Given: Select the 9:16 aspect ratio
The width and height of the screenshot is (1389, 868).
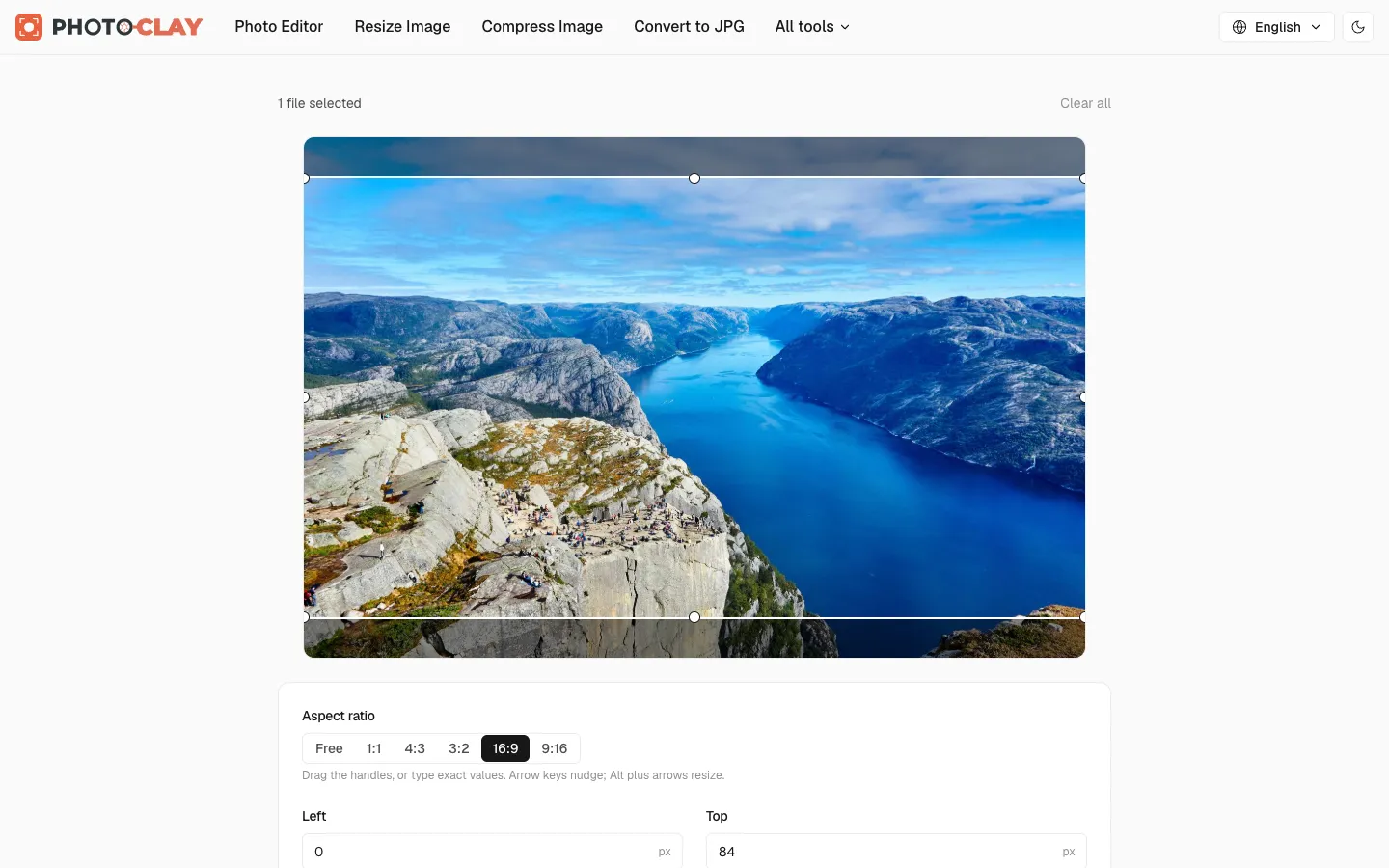Looking at the screenshot, I should click(555, 748).
